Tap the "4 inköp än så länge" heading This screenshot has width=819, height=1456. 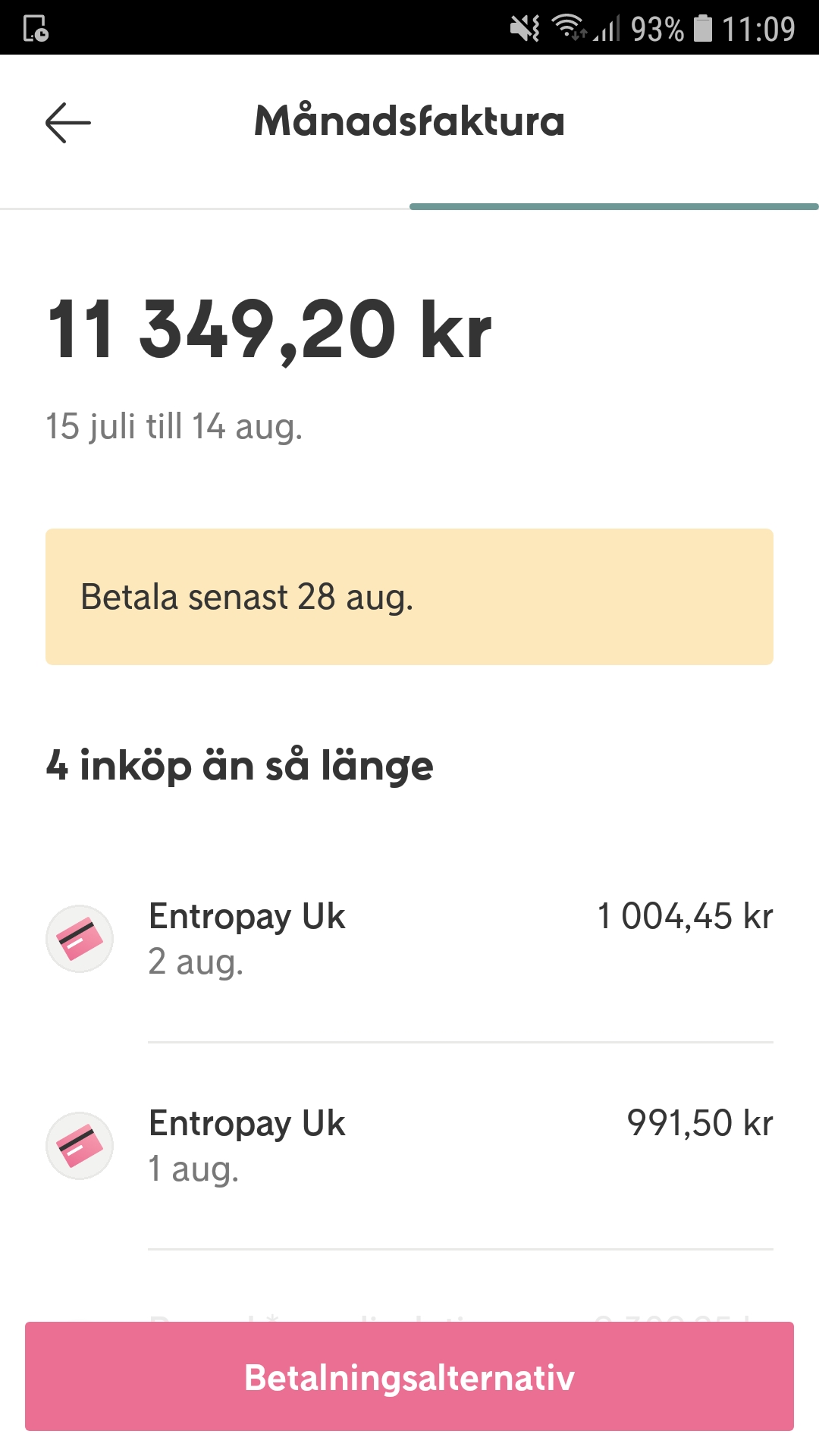click(240, 765)
